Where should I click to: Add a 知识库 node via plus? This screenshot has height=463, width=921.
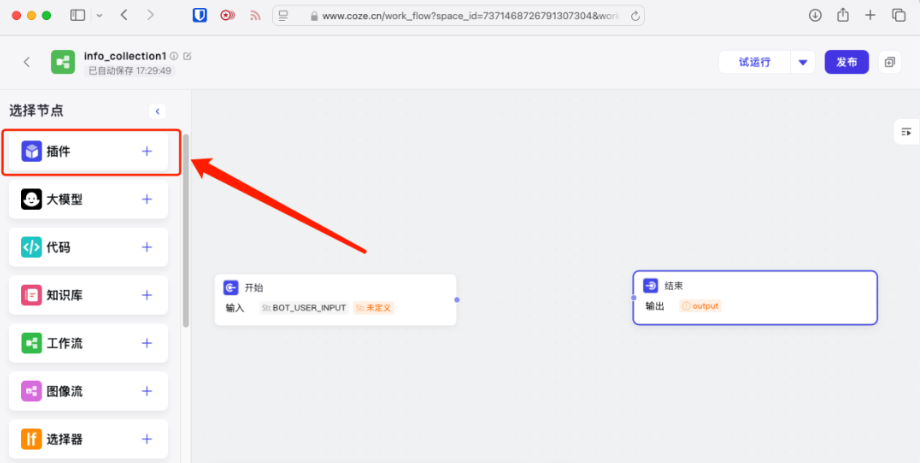tap(147, 295)
